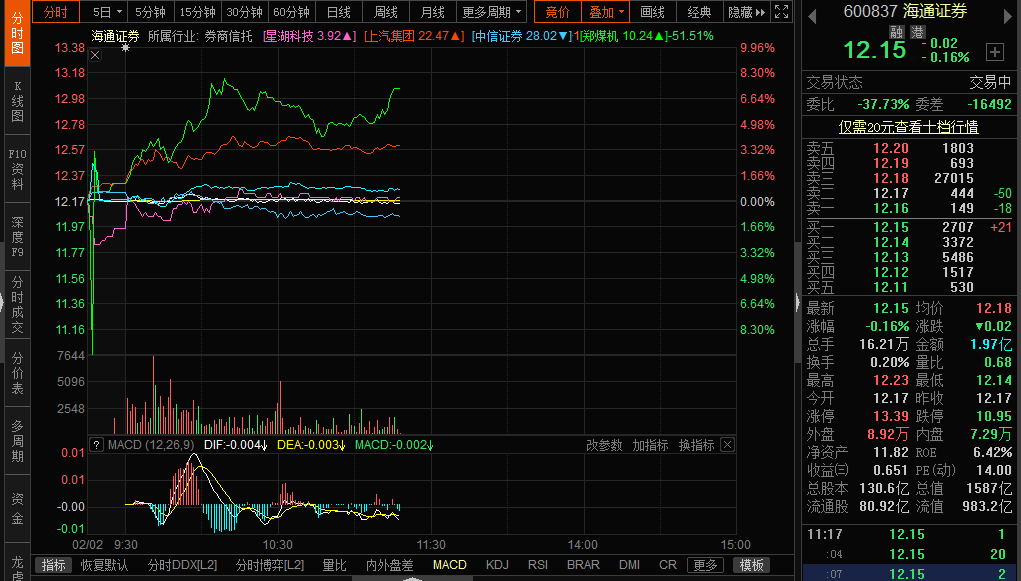Toggle the 竞价 auction view
Screen dimensions: 1021x581
(x=557, y=12)
